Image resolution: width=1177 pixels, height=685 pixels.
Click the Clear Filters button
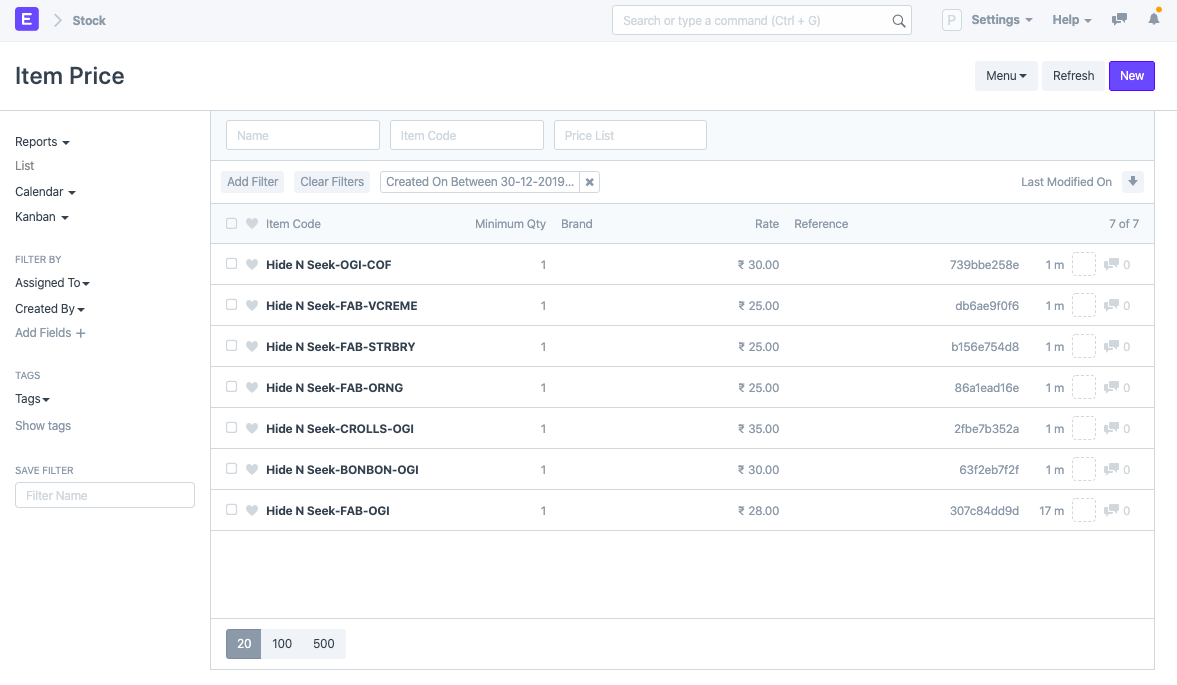click(332, 182)
